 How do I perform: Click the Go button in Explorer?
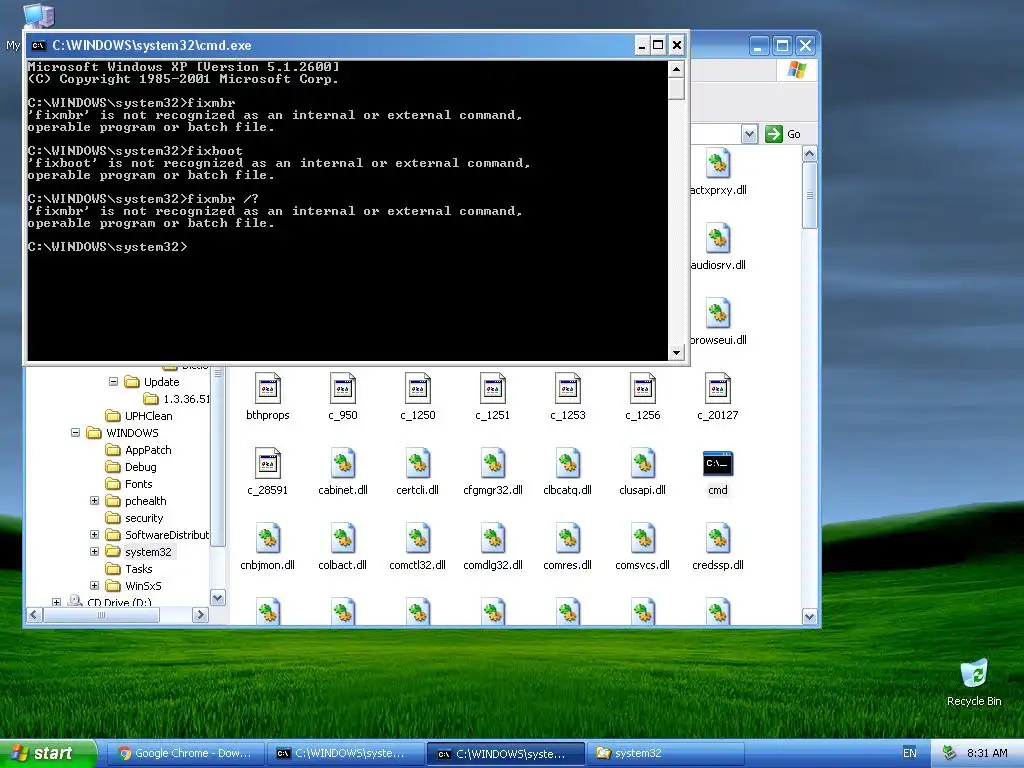784,134
